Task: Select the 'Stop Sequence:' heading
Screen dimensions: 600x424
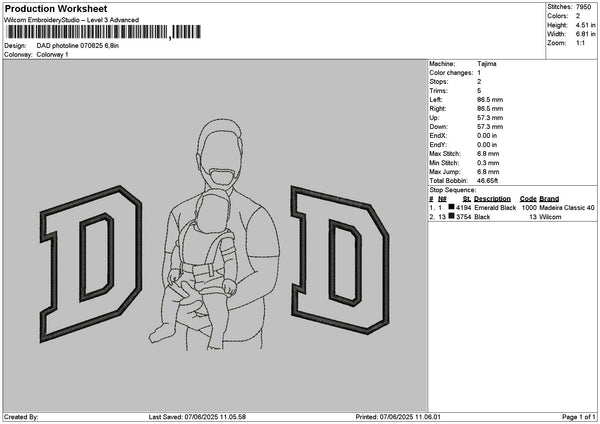Action: click(x=453, y=190)
